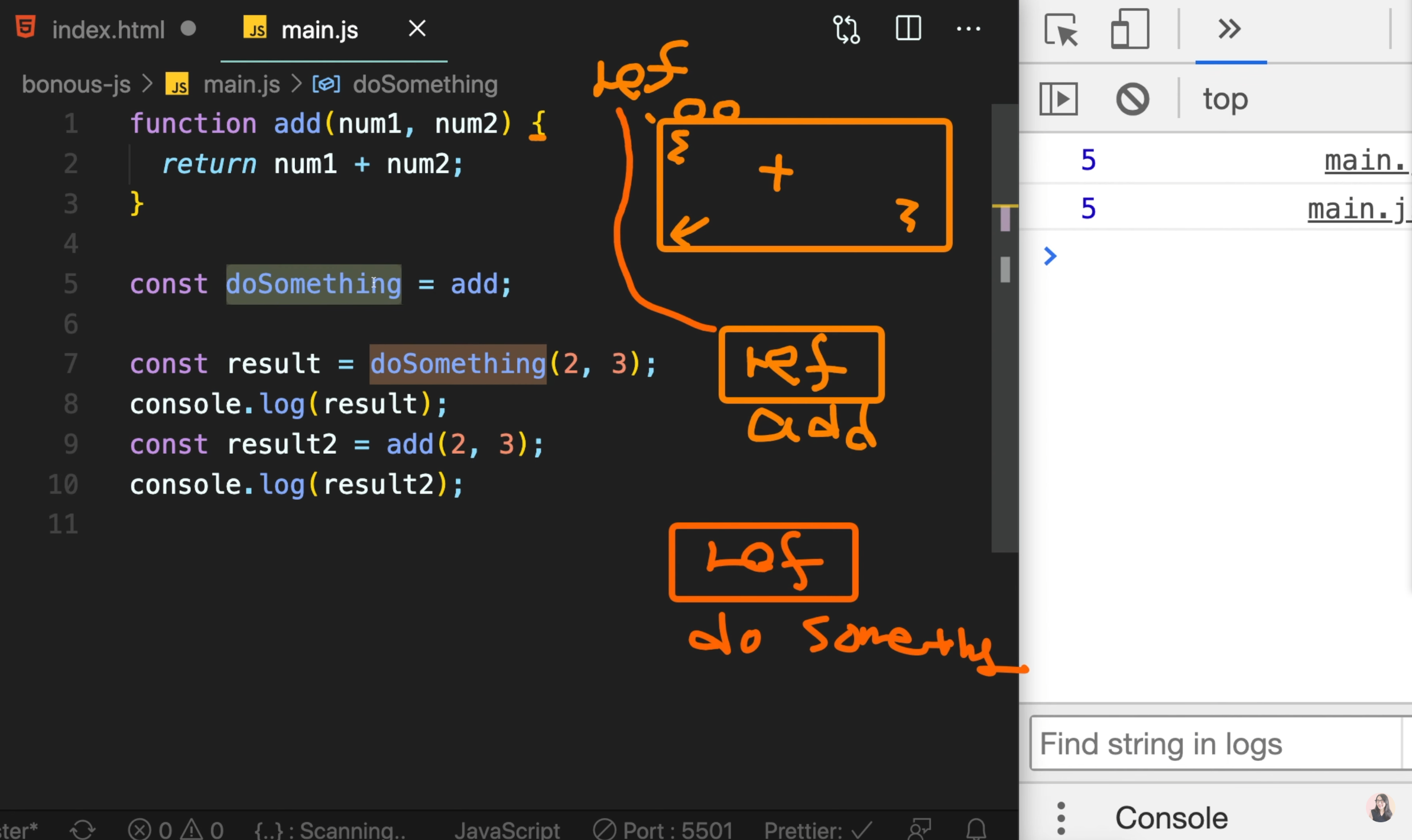Click the sync changes icon in status bar

click(82, 829)
